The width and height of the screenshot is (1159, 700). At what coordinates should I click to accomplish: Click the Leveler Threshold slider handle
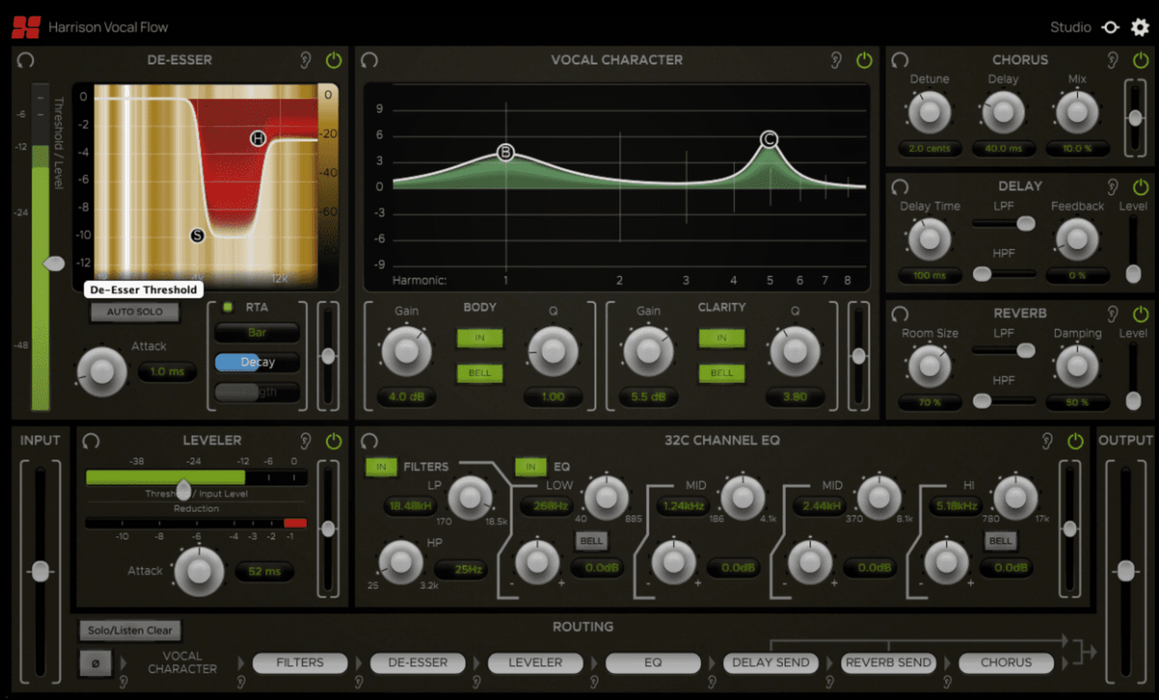point(183,489)
